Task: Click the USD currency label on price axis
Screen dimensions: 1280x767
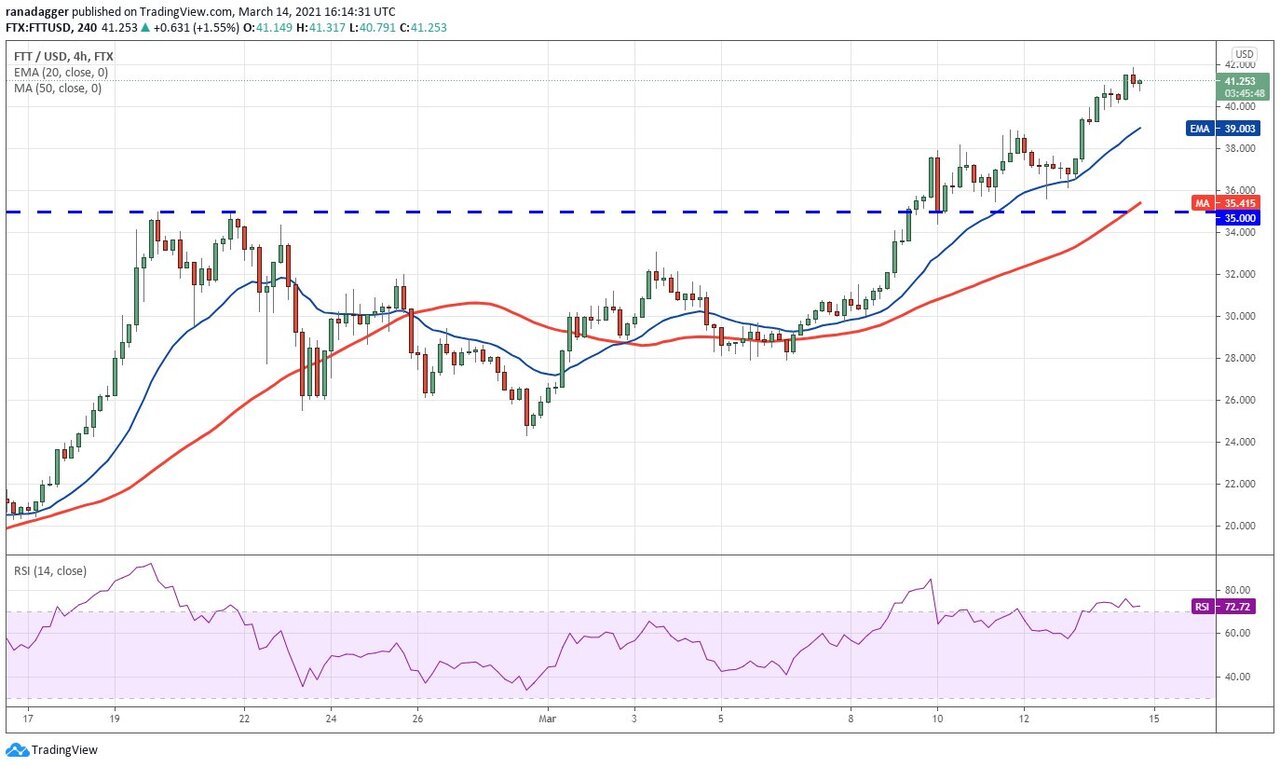Action: coord(1244,54)
